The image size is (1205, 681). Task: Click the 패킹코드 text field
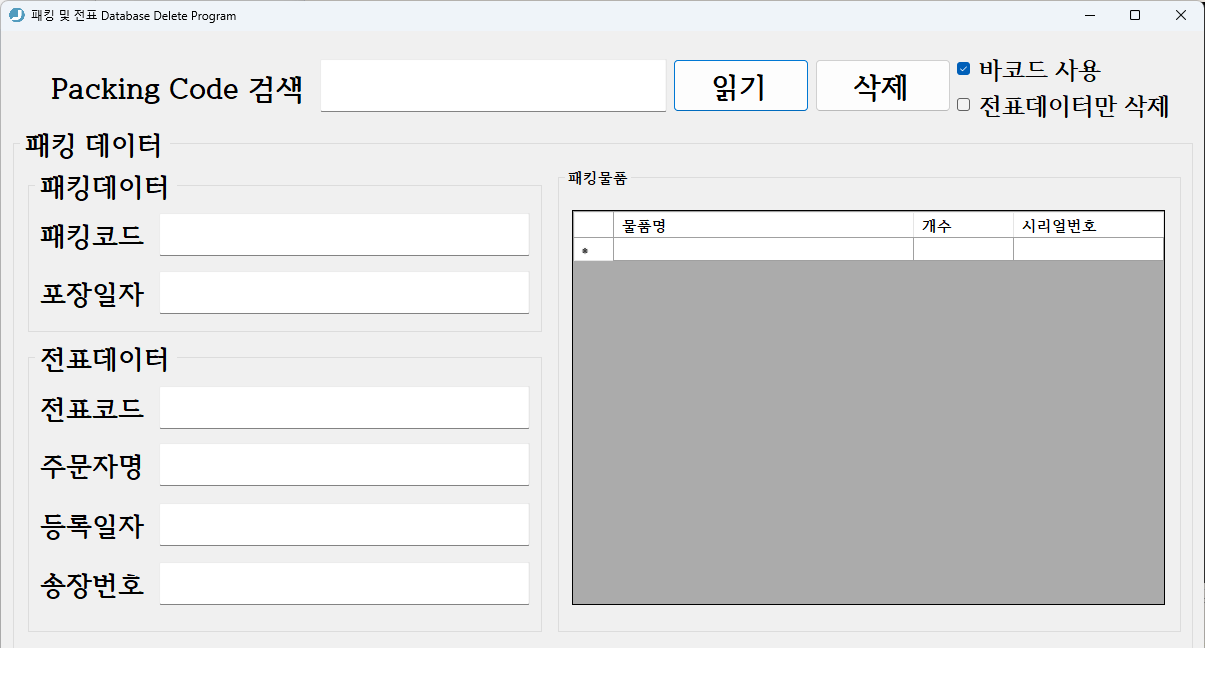[x=344, y=234]
